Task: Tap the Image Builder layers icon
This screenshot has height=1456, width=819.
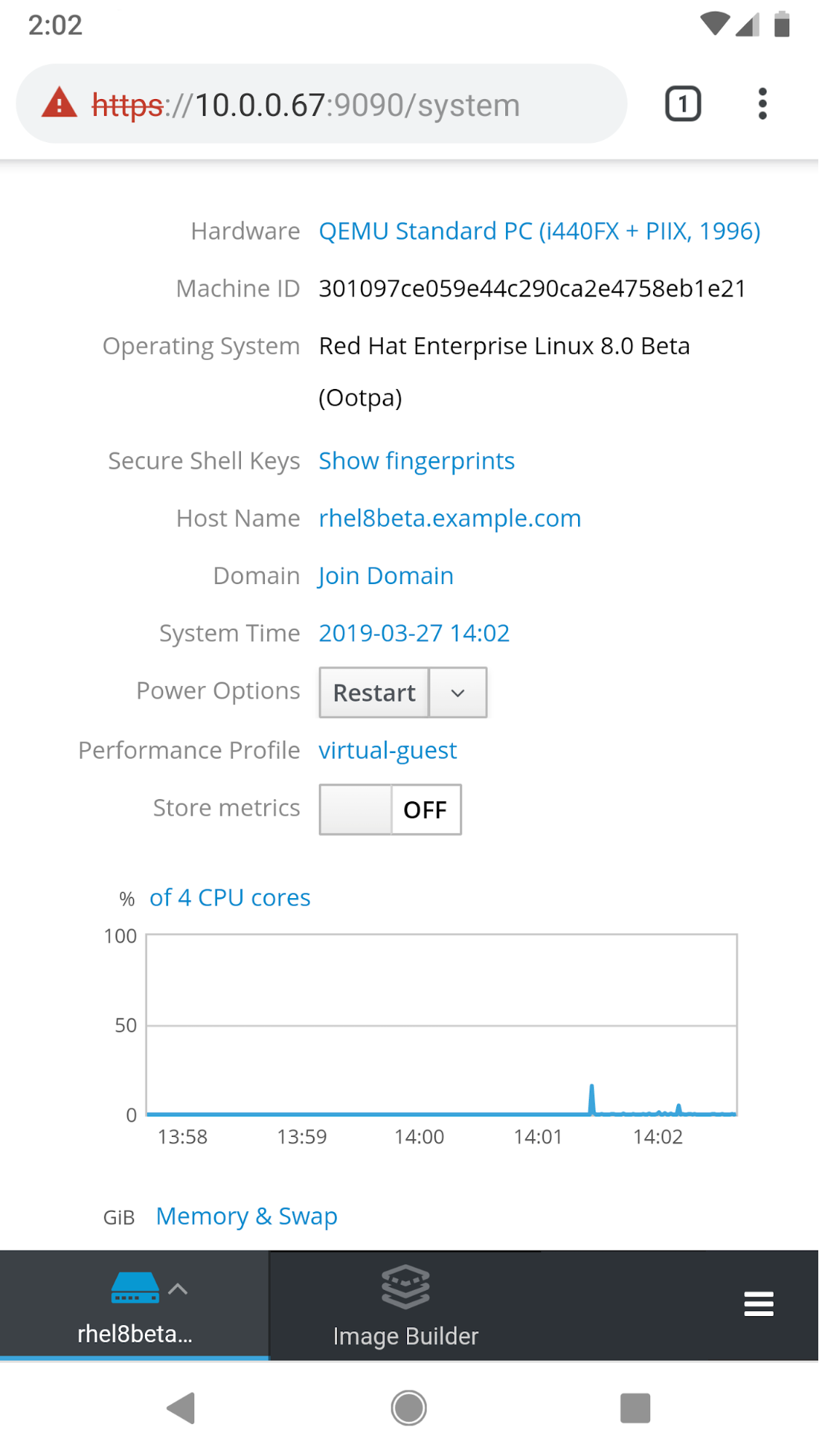Action: click(x=405, y=1287)
